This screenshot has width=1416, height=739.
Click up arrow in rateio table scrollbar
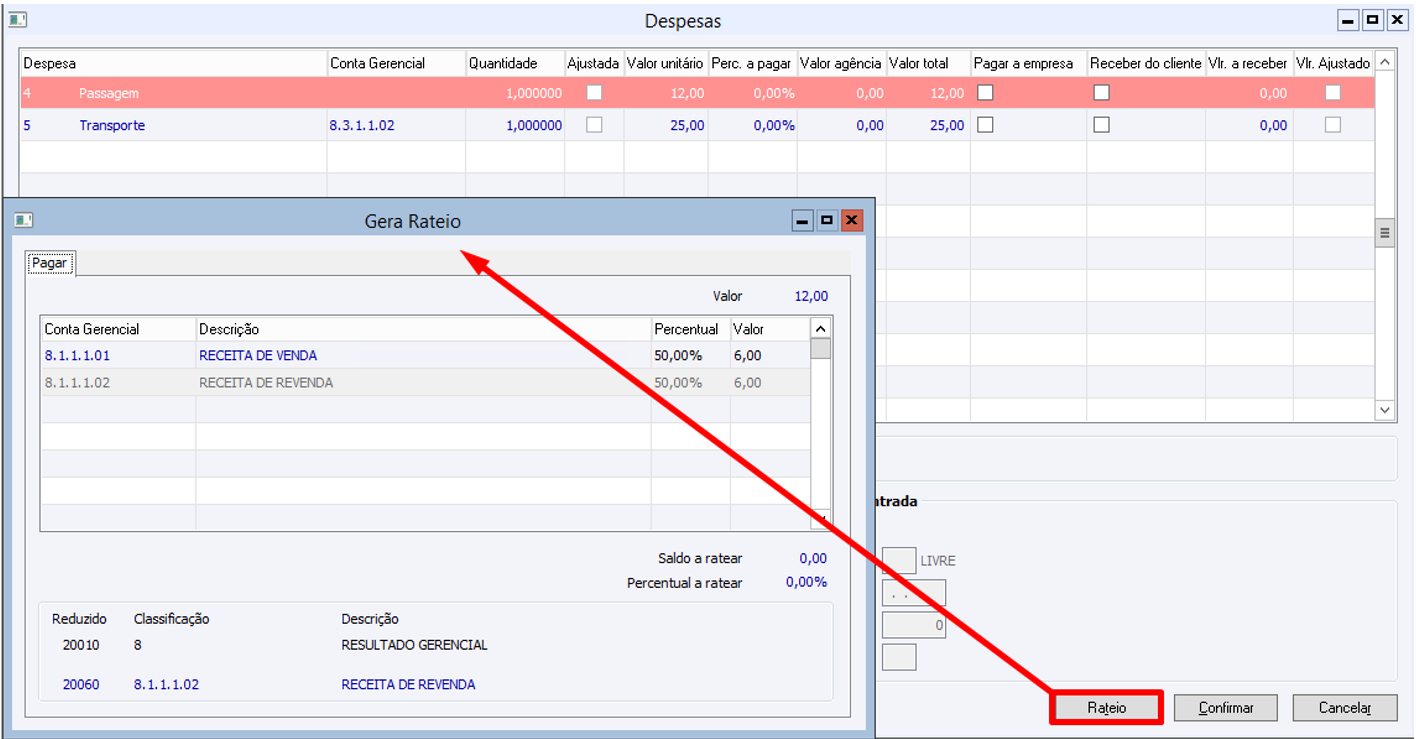(x=820, y=328)
